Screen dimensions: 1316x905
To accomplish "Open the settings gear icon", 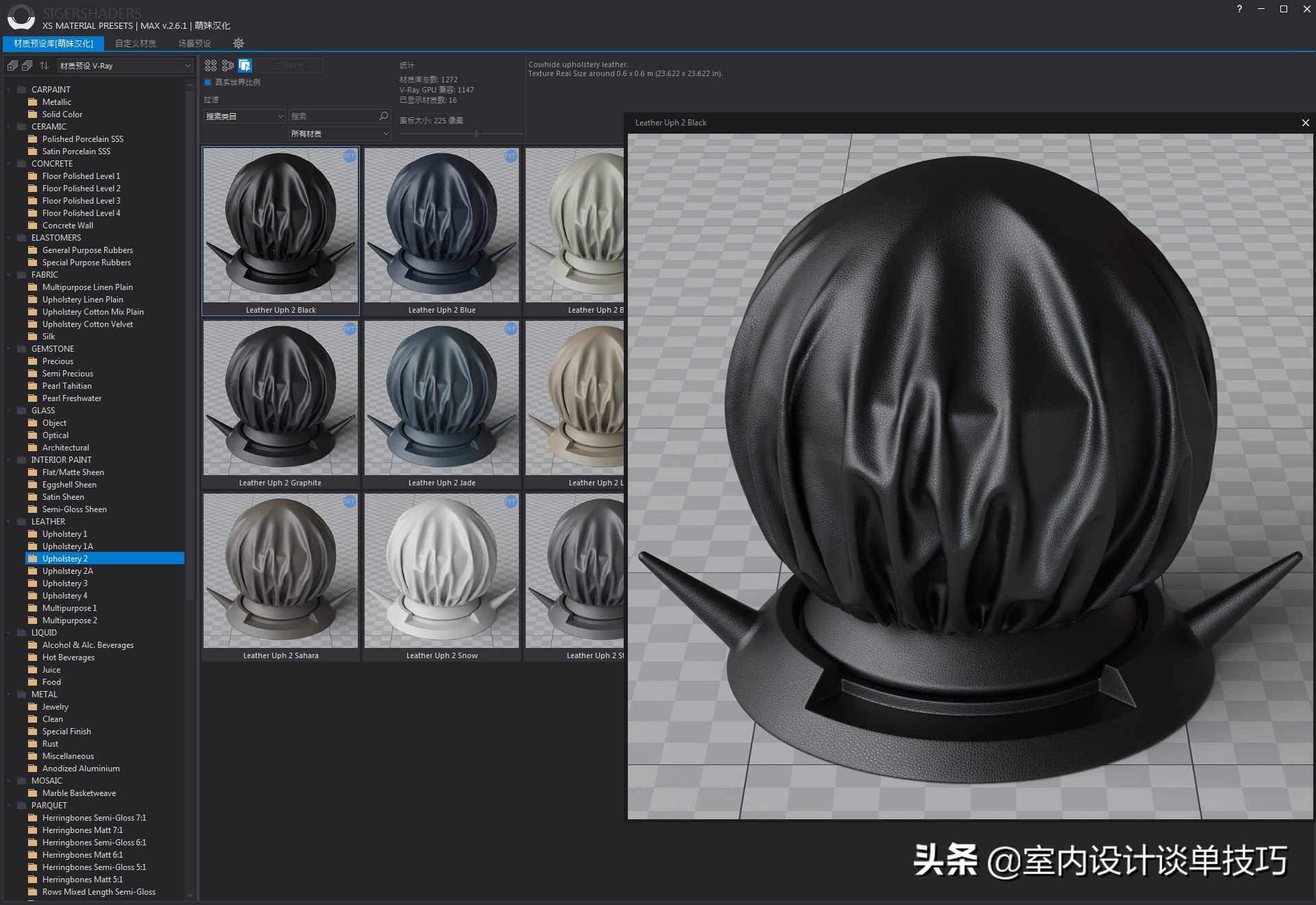I will pyautogui.click(x=239, y=43).
